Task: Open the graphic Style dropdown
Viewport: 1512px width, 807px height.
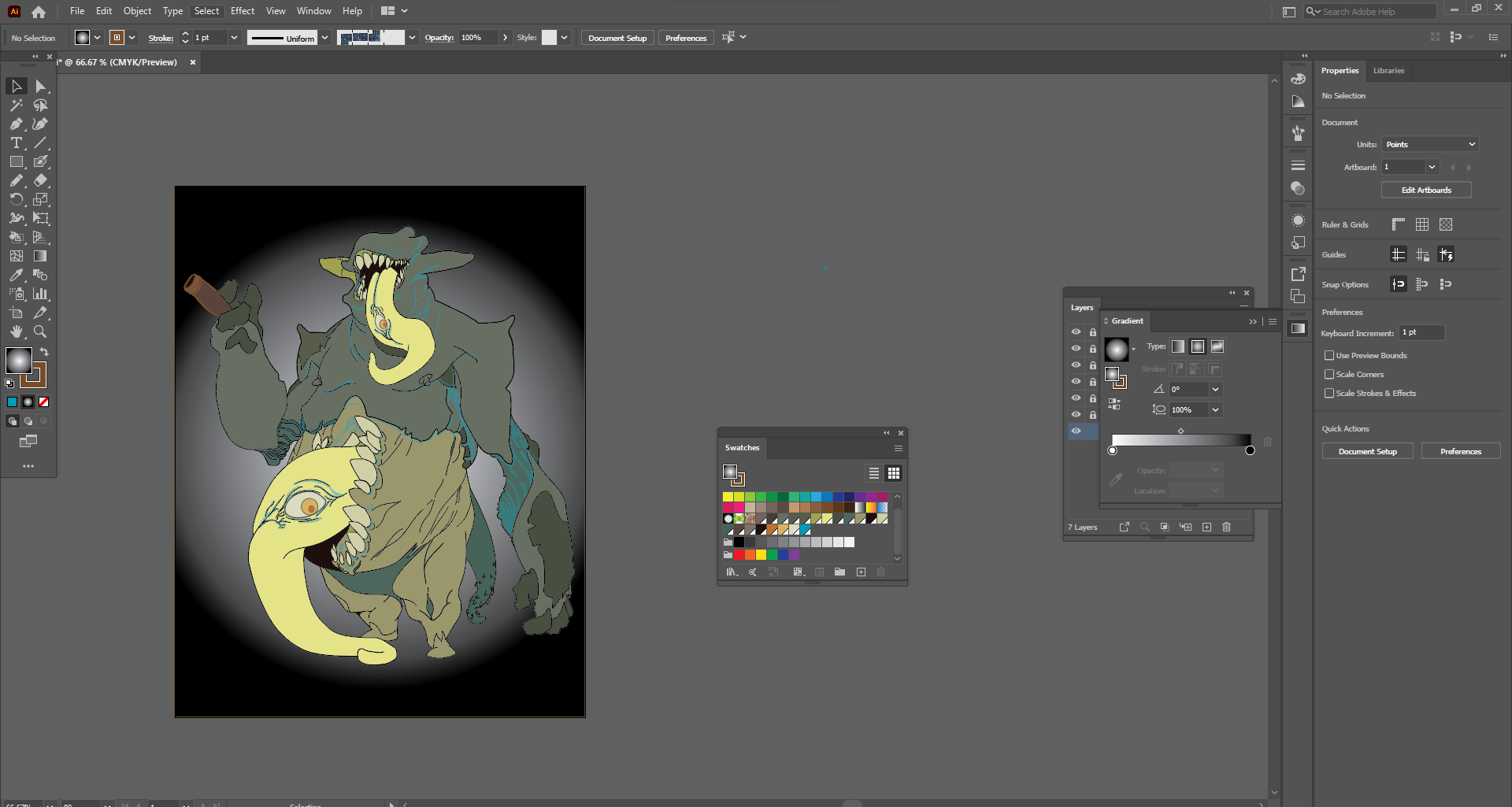Action: tap(564, 38)
